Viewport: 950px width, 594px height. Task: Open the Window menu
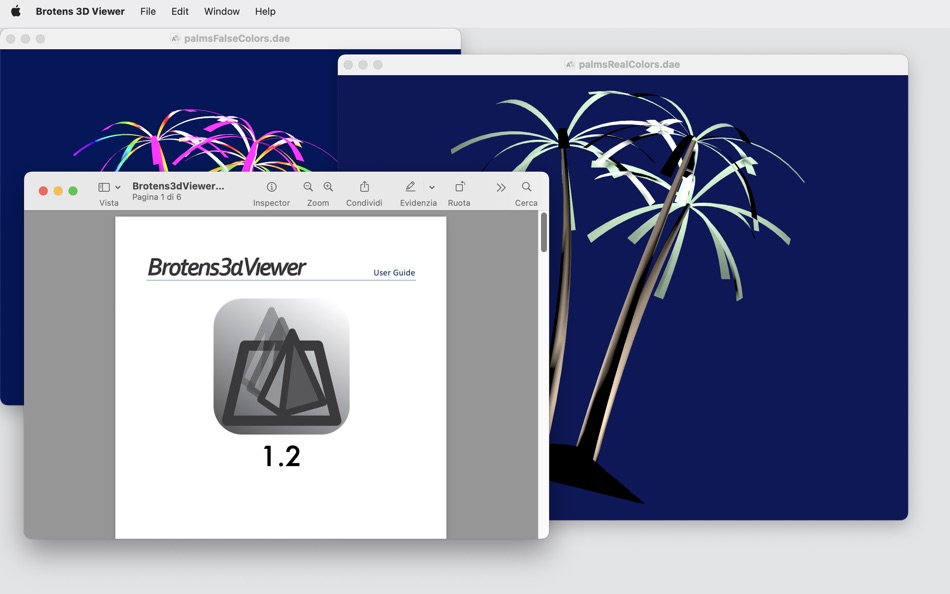pos(222,11)
